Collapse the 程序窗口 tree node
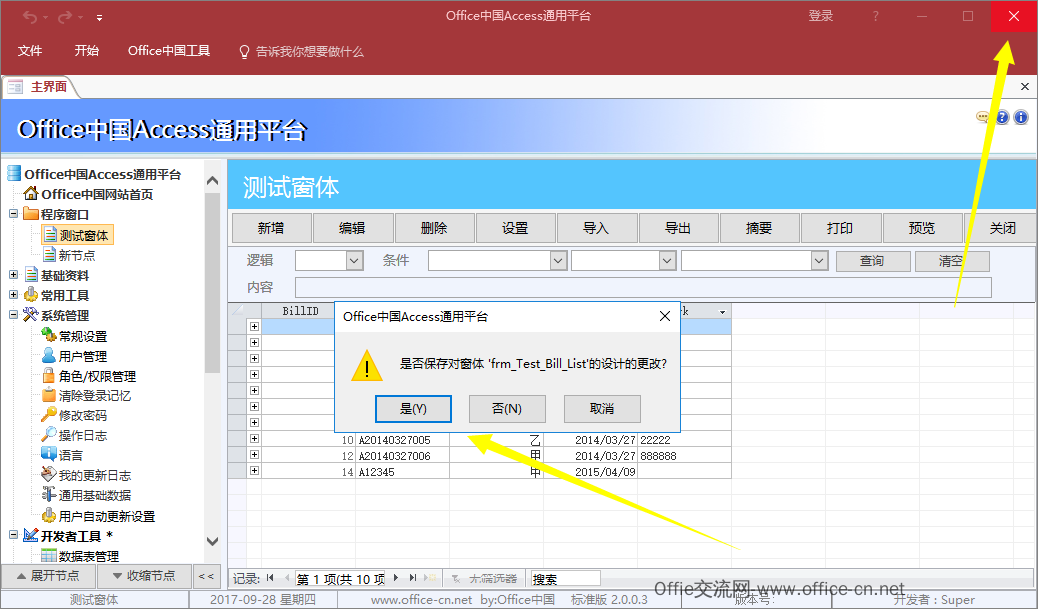 [x=13, y=214]
